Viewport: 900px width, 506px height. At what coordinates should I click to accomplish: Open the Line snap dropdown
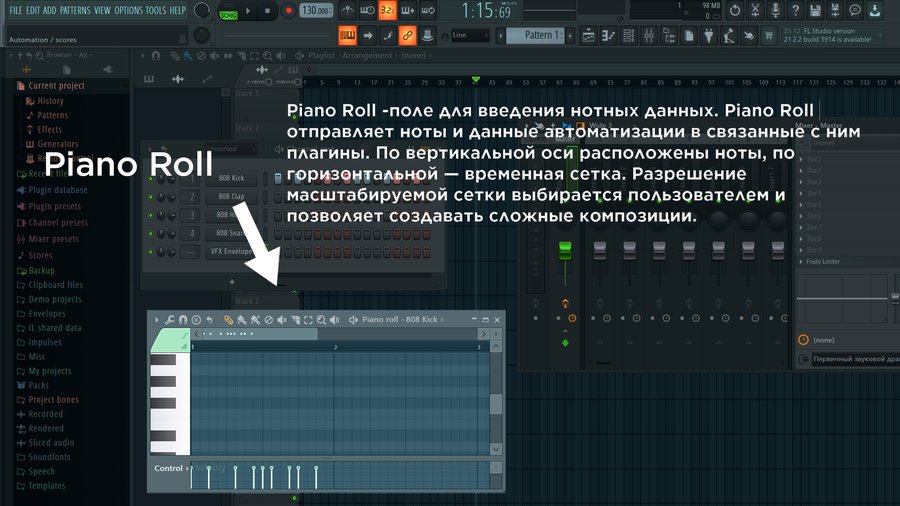(x=470, y=36)
